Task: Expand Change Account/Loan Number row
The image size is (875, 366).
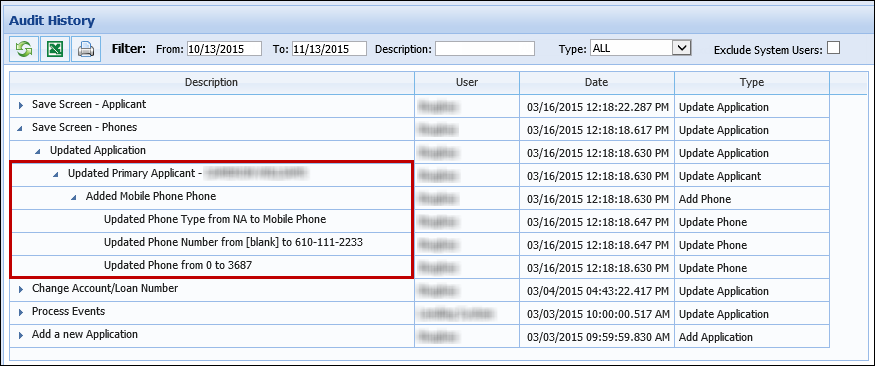Action: (x=21, y=289)
